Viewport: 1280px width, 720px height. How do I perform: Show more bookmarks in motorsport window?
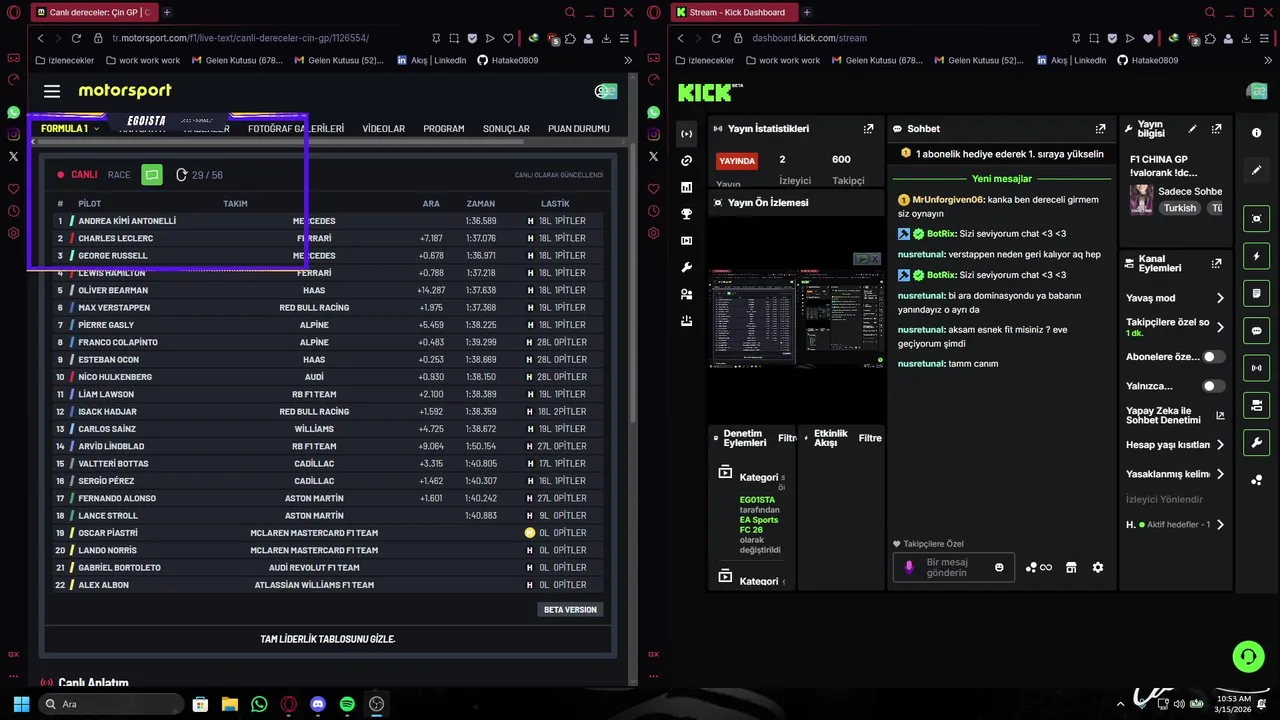pos(628,60)
